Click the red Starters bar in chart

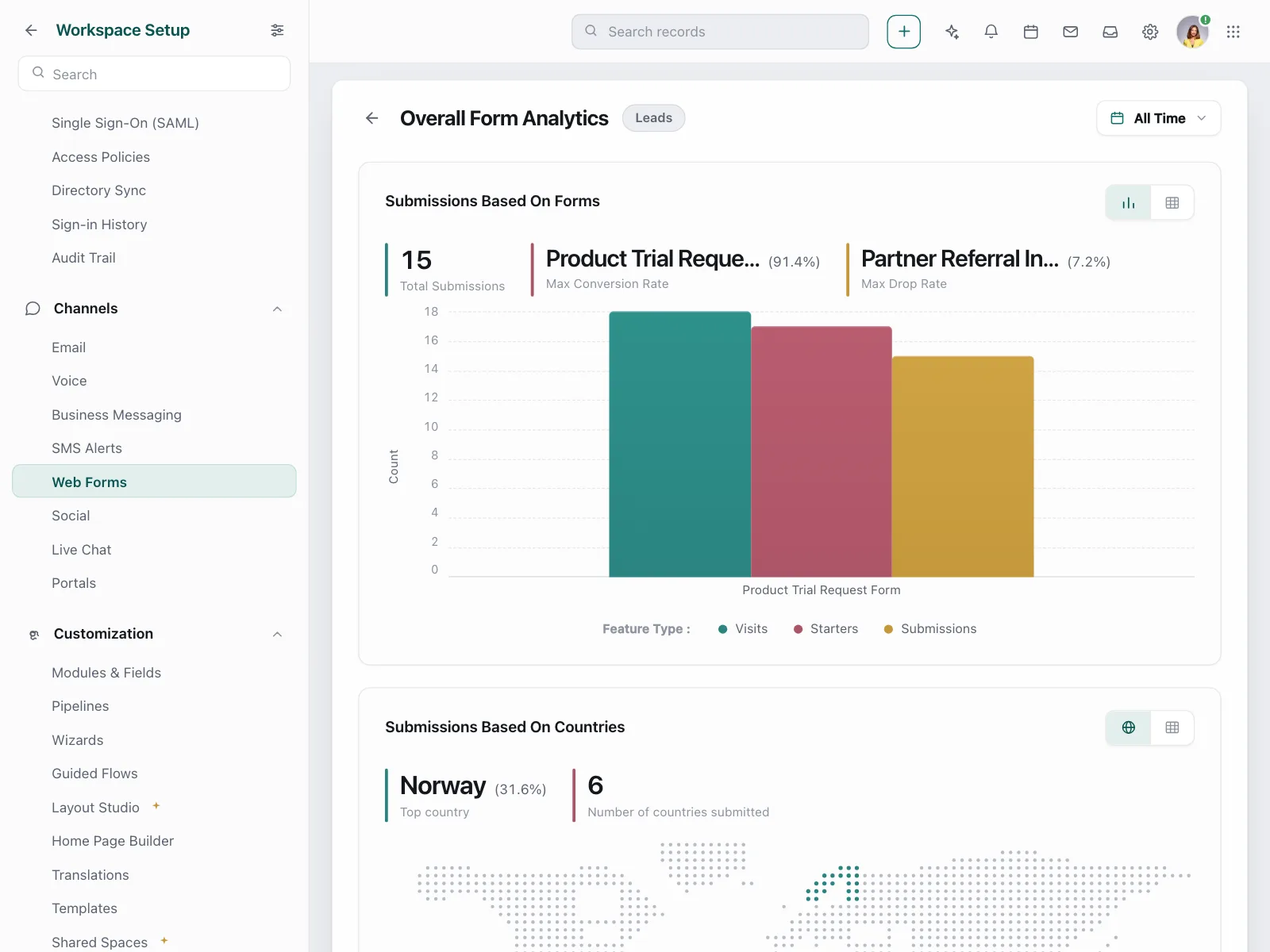tap(822, 451)
